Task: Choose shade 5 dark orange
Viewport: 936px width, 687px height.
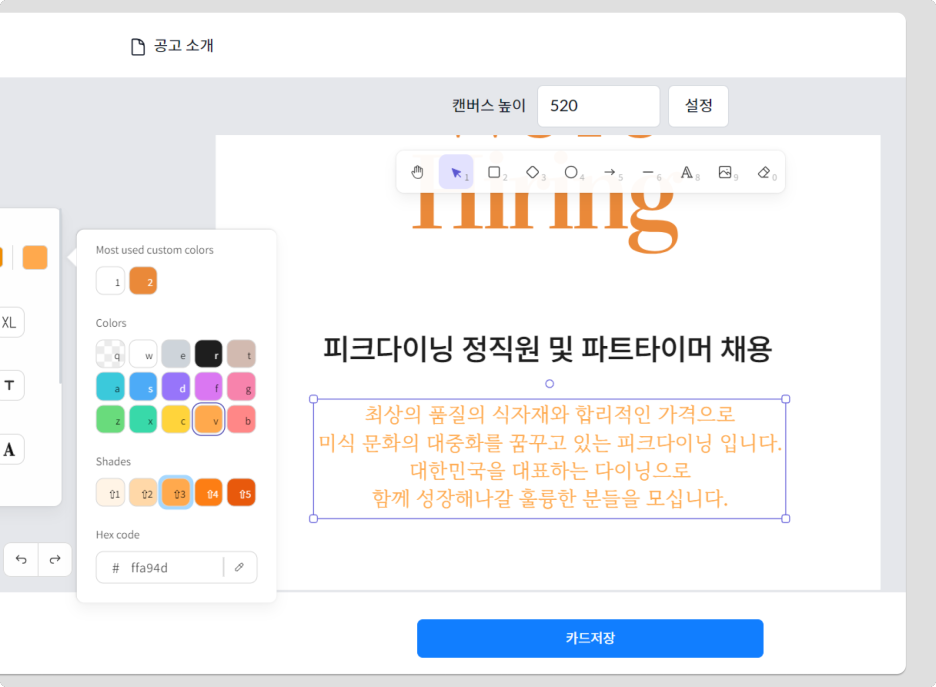Action: coord(242,493)
